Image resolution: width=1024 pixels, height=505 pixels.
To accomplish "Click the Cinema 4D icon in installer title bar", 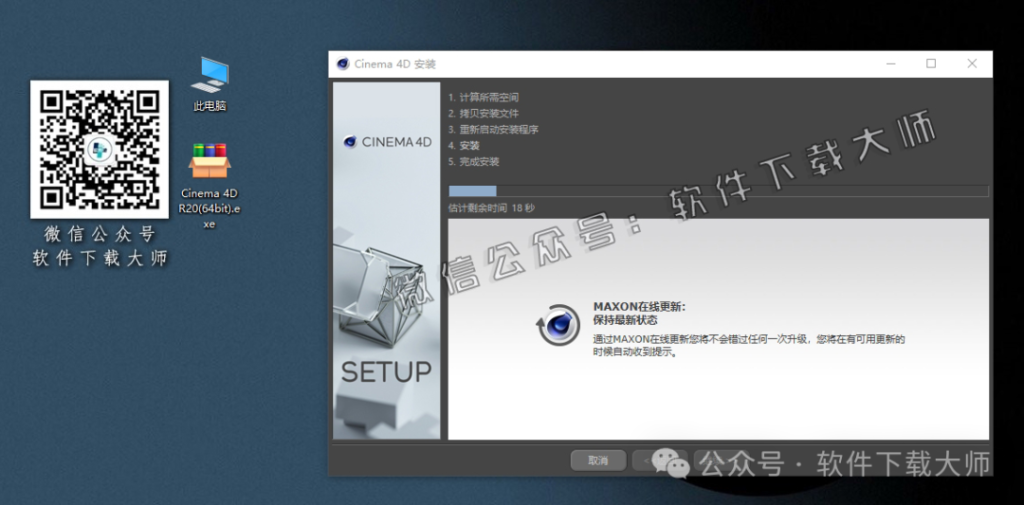I will pyautogui.click(x=342, y=64).
